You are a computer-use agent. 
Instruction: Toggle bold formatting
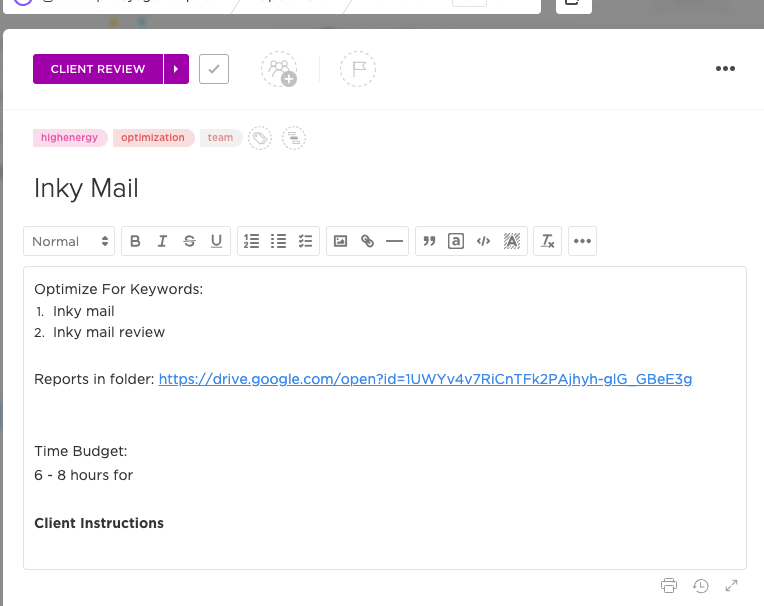[x=135, y=241]
